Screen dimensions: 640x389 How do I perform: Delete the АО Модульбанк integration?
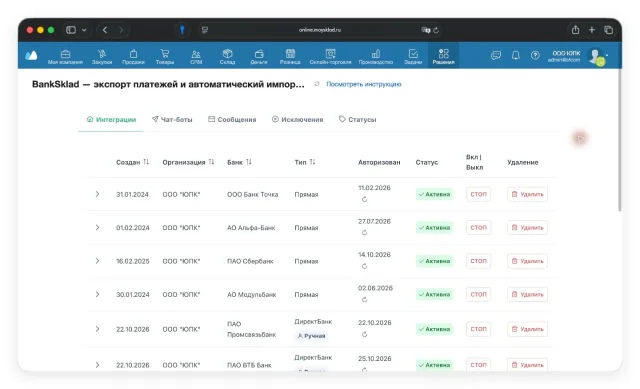[527, 294]
